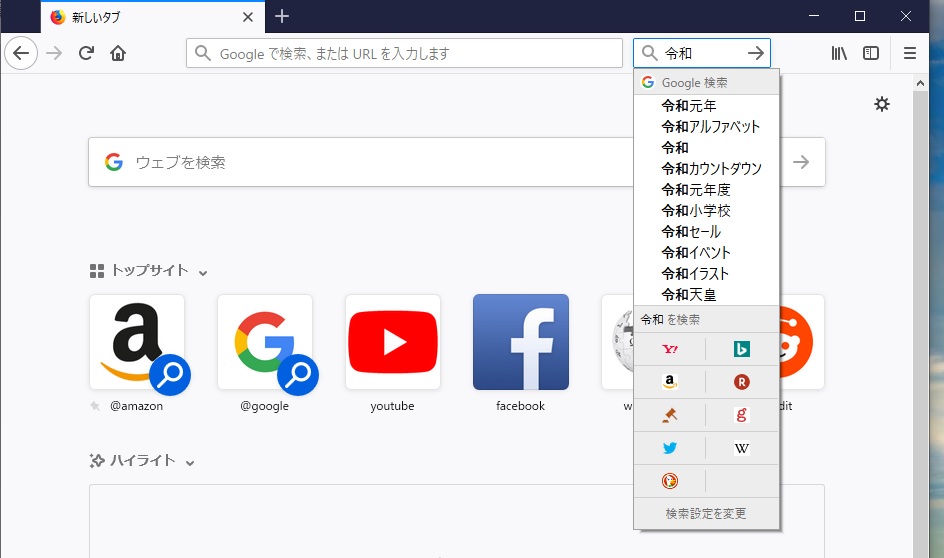The width and height of the screenshot is (944, 558).
Task: Choose suggestion 令和天皇
Action: pos(706,295)
